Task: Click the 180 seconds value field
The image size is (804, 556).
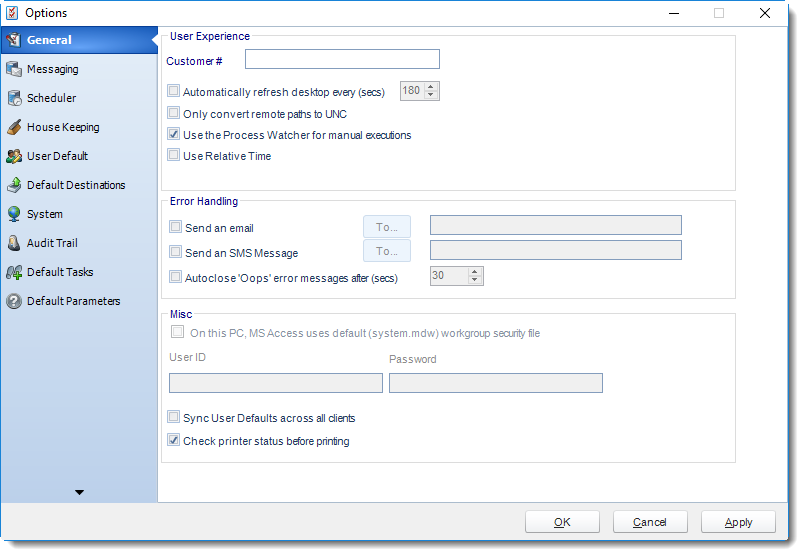Action: pos(413,91)
